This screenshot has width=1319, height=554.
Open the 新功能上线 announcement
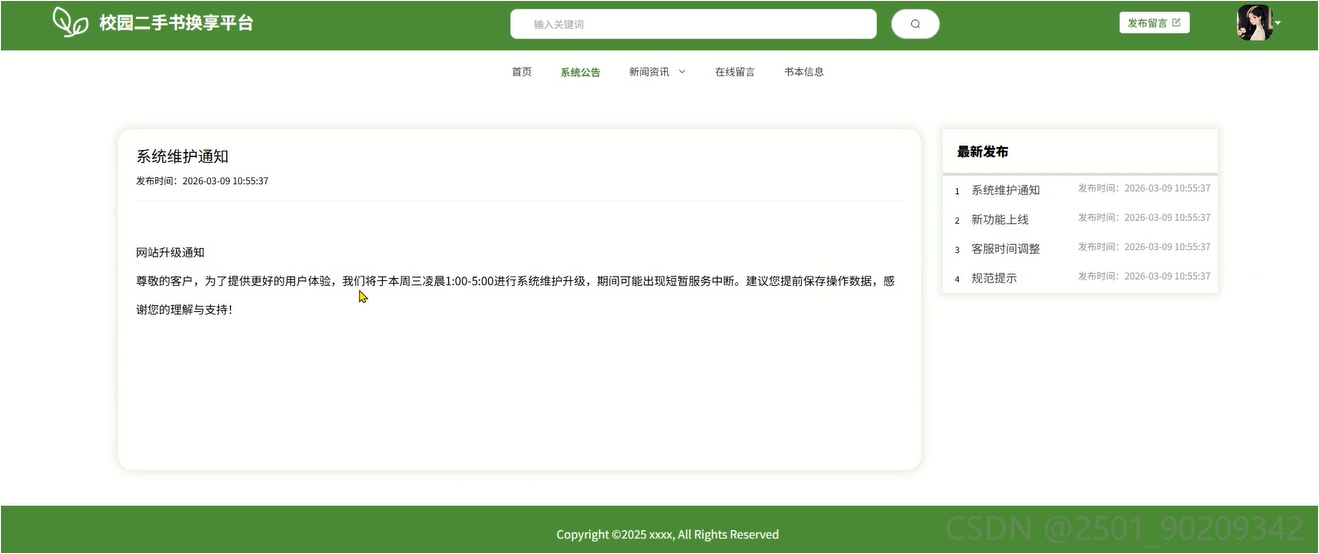(1000, 219)
